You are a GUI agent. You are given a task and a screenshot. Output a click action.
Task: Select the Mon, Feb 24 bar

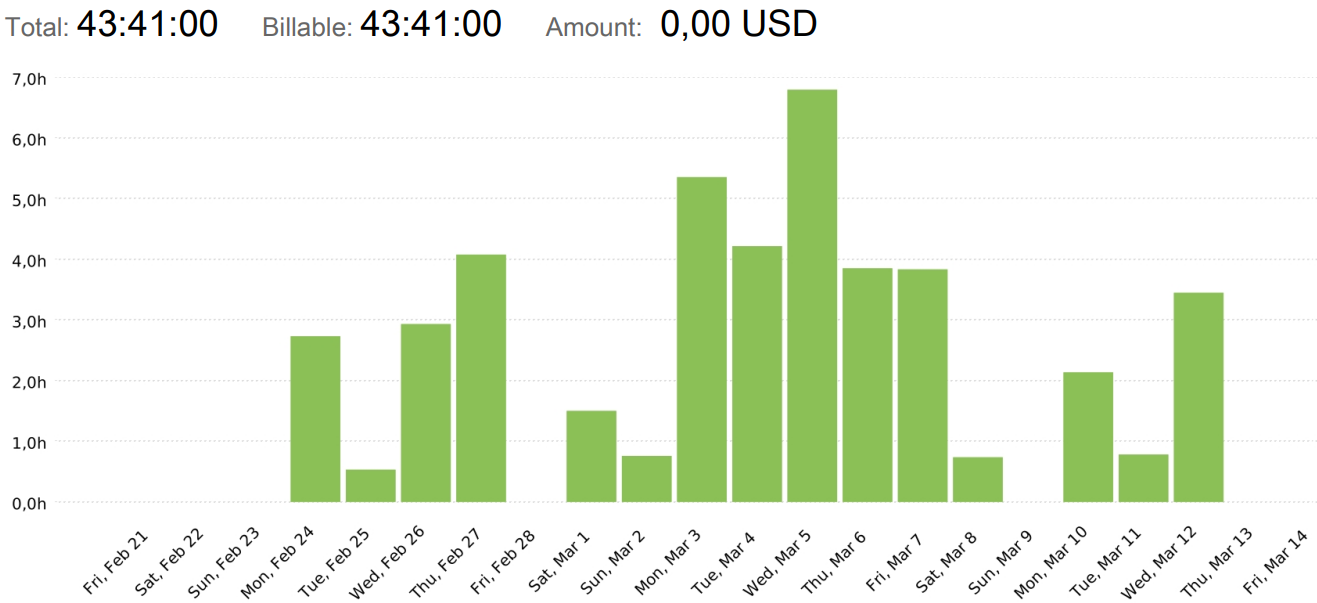tap(315, 419)
